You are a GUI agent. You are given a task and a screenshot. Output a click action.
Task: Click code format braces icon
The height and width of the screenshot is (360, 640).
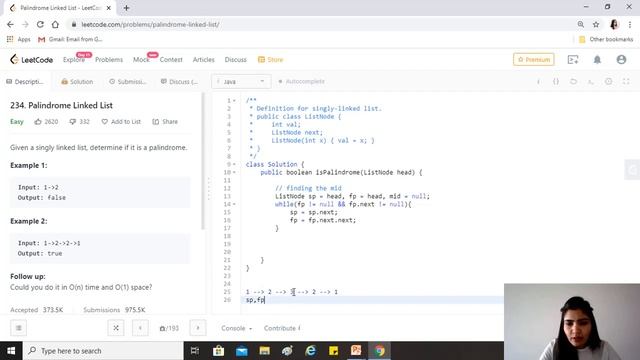(x=556, y=82)
